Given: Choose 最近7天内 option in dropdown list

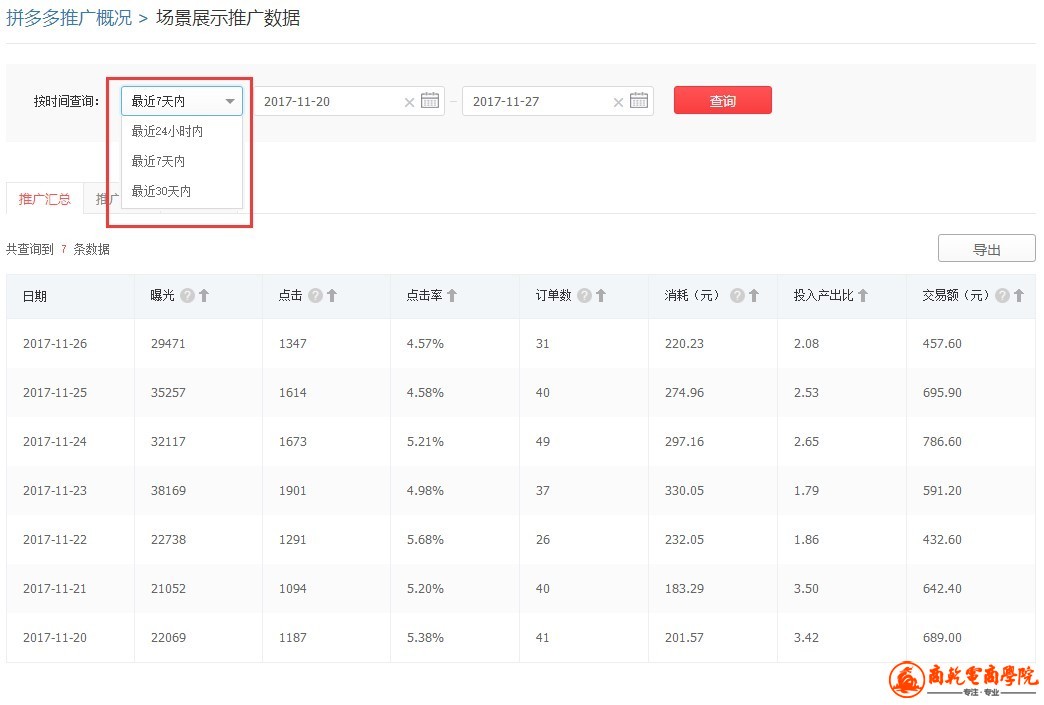Looking at the screenshot, I should coord(182,161).
